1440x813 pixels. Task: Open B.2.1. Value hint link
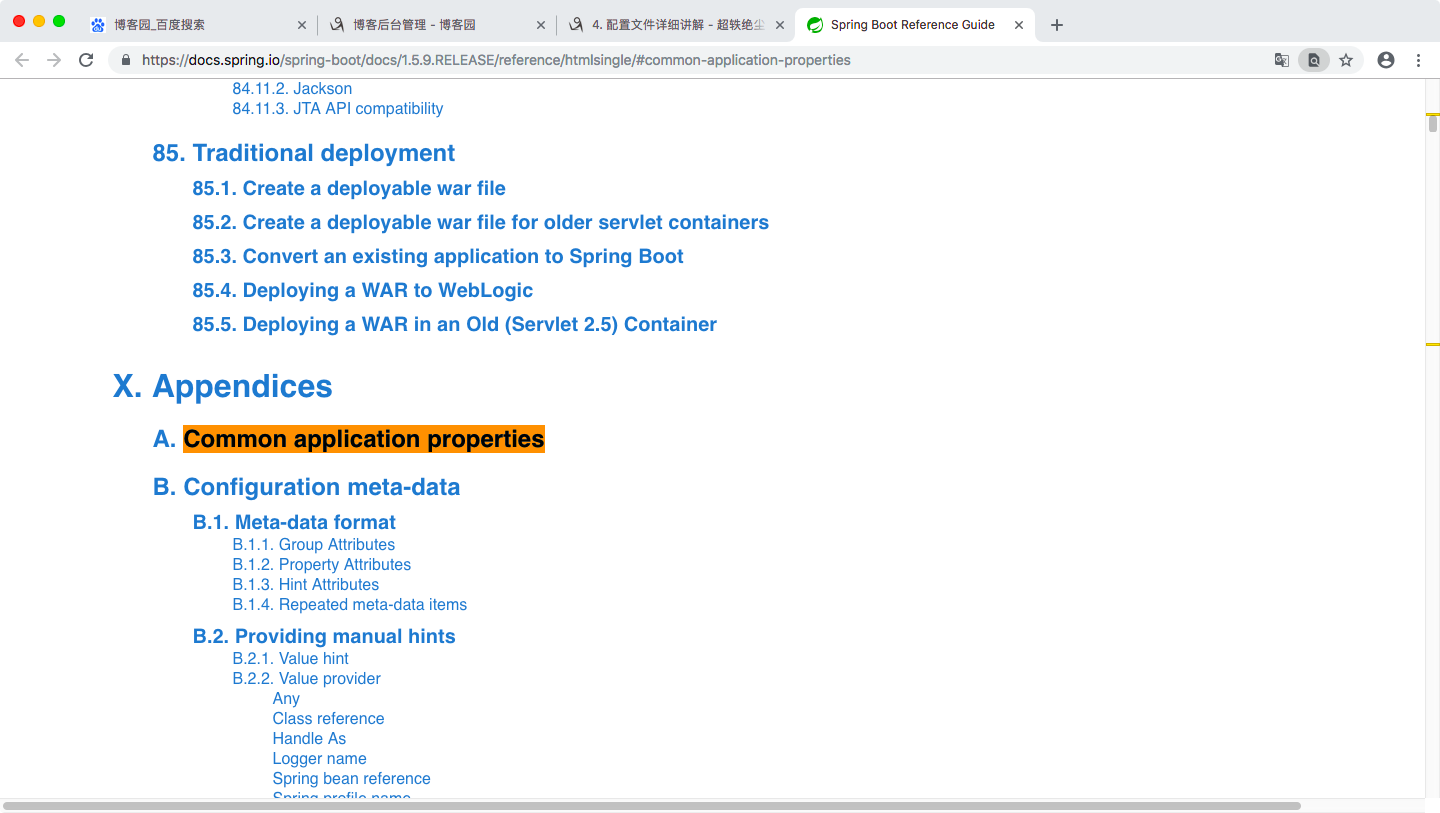pyautogui.click(x=291, y=659)
